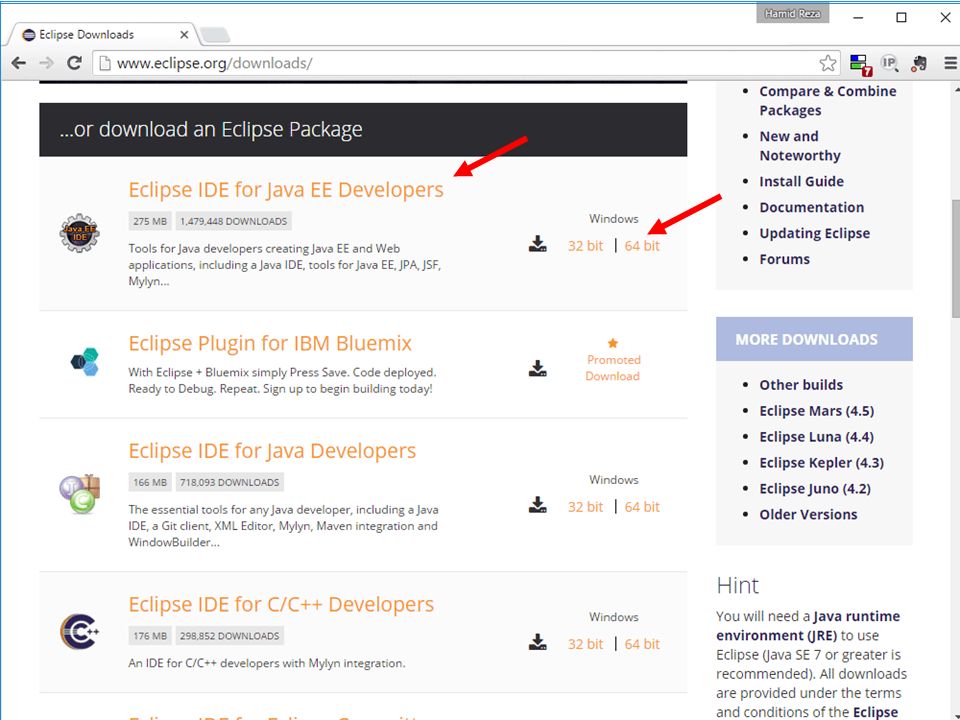960x720 pixels.
Task: Reload the Eclipse Downloads page
Action: coord(75,62)
